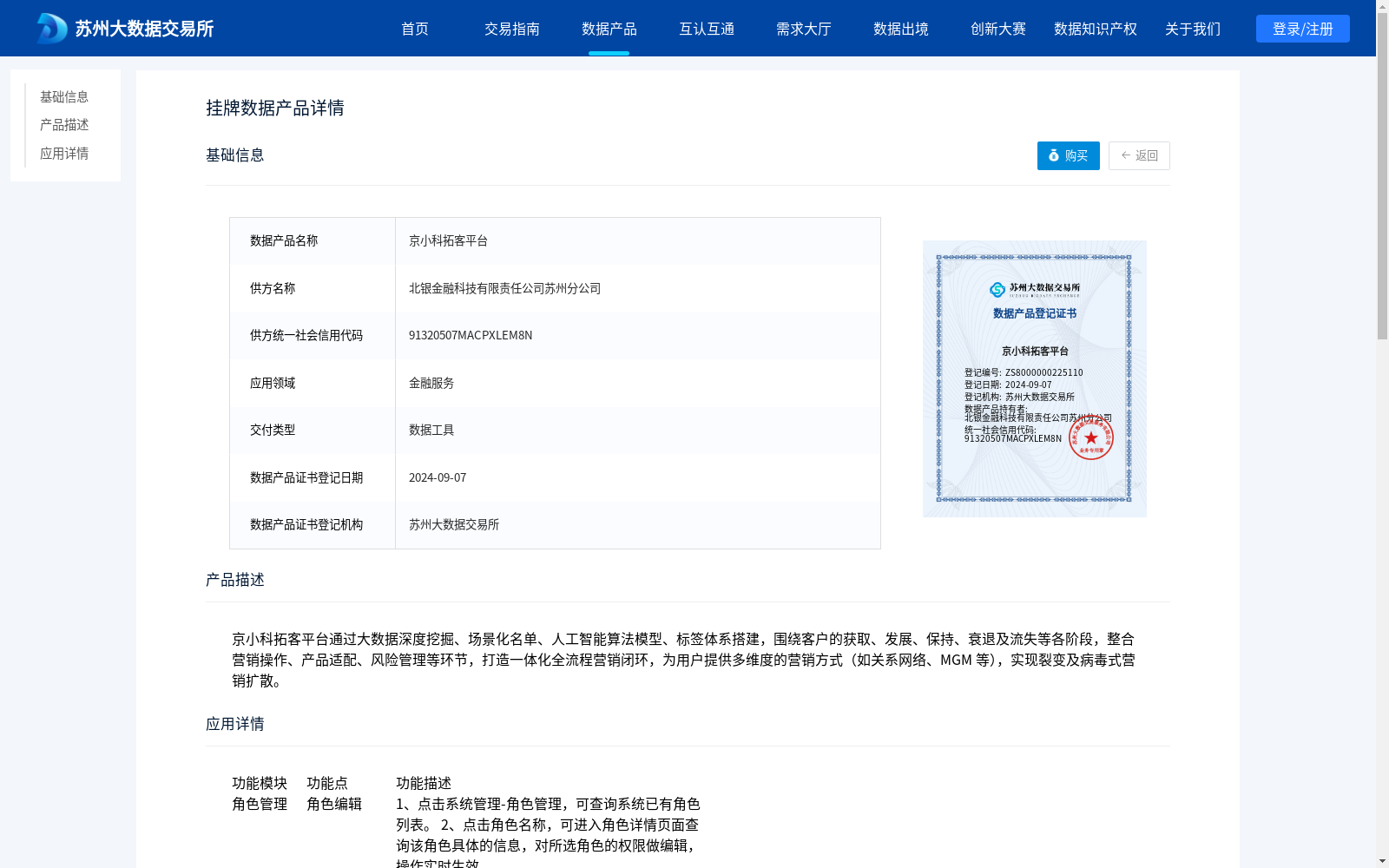Go to 交易指南 in the nav bar
Screen dimensions: 1389x868
[x=512, y=29]
